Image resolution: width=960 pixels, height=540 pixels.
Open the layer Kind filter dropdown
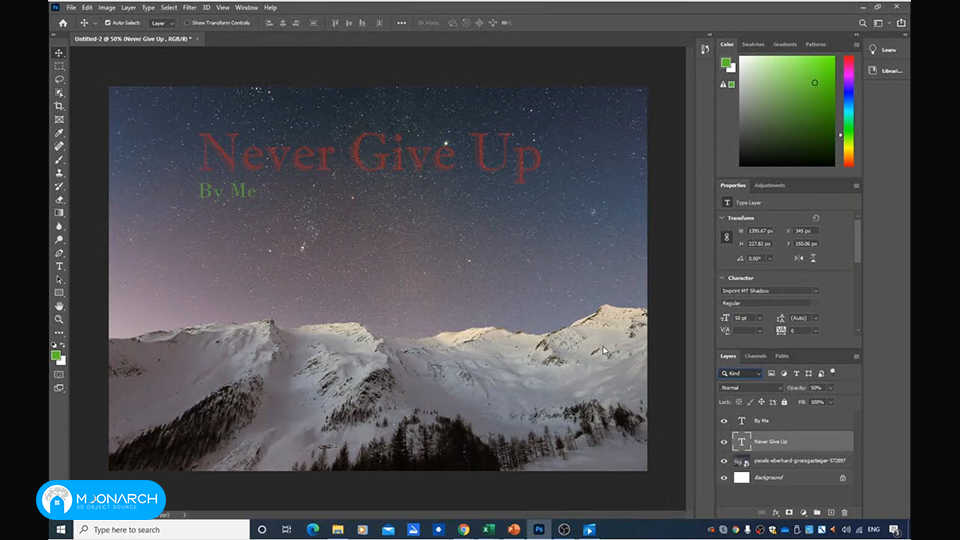(740, 373)
